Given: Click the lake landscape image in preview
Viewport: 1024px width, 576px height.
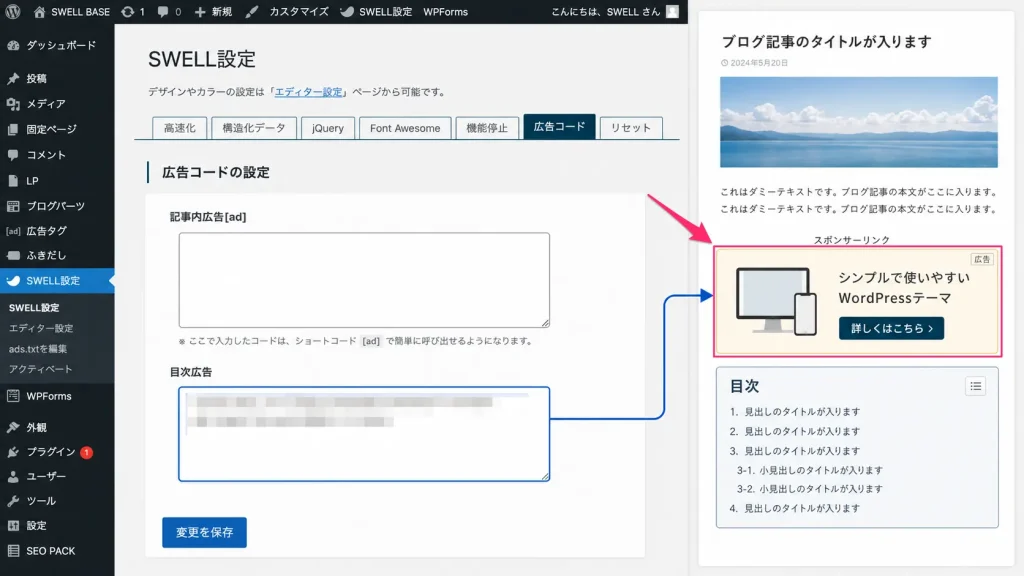Looking at the screenshot, I should click(x=859, y=122).
